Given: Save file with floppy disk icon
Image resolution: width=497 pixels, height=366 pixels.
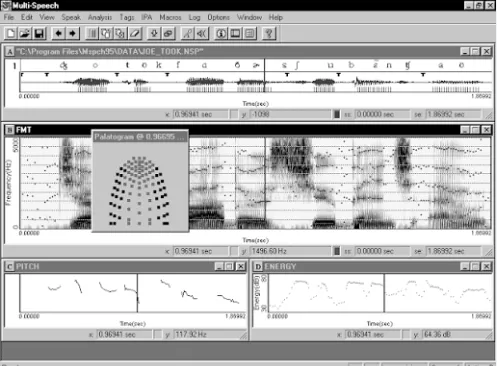Looking at the screenshot, I should tap(39, 33).
